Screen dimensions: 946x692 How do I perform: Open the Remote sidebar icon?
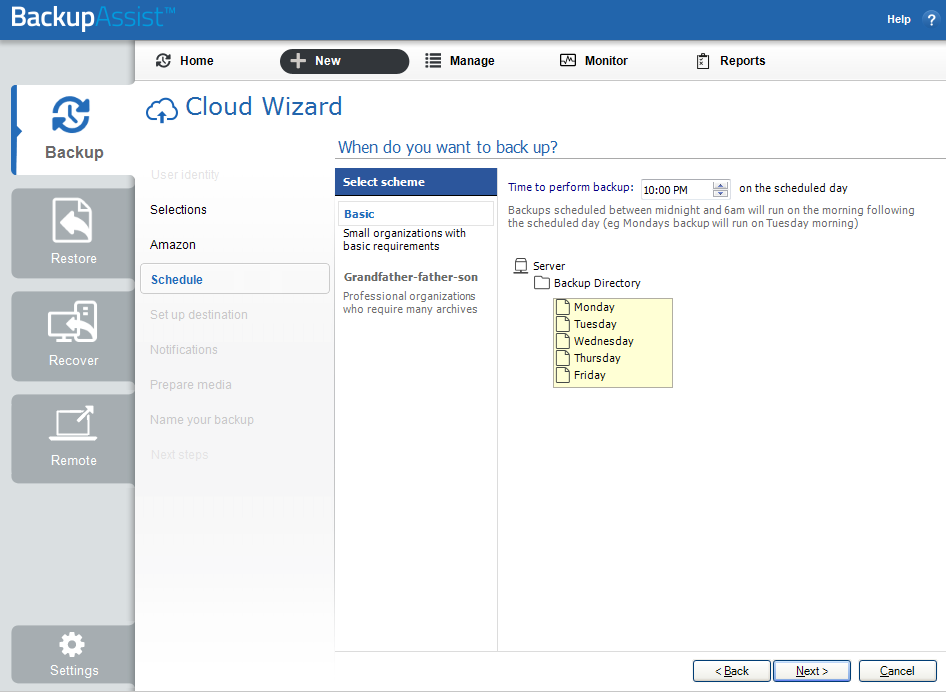(x=73, y=423)
